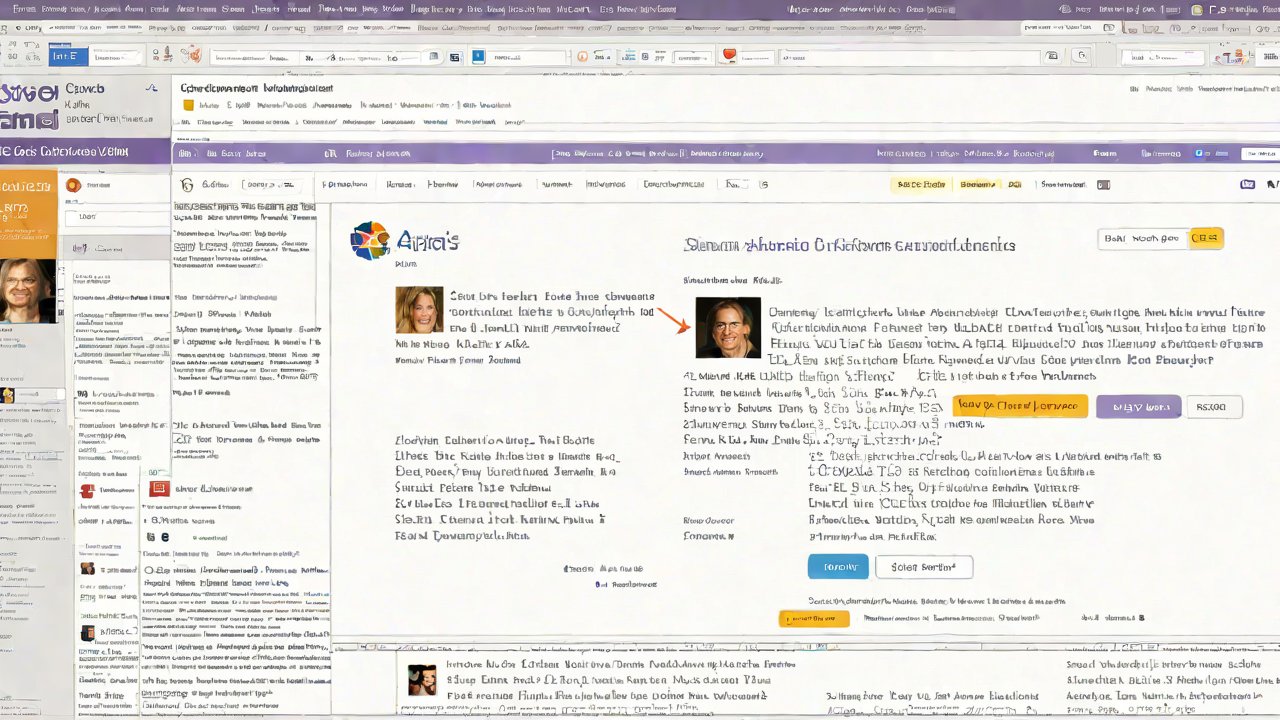Click the purple button beside the orange button
1280x720 pixels.
tap(1138, 407)
